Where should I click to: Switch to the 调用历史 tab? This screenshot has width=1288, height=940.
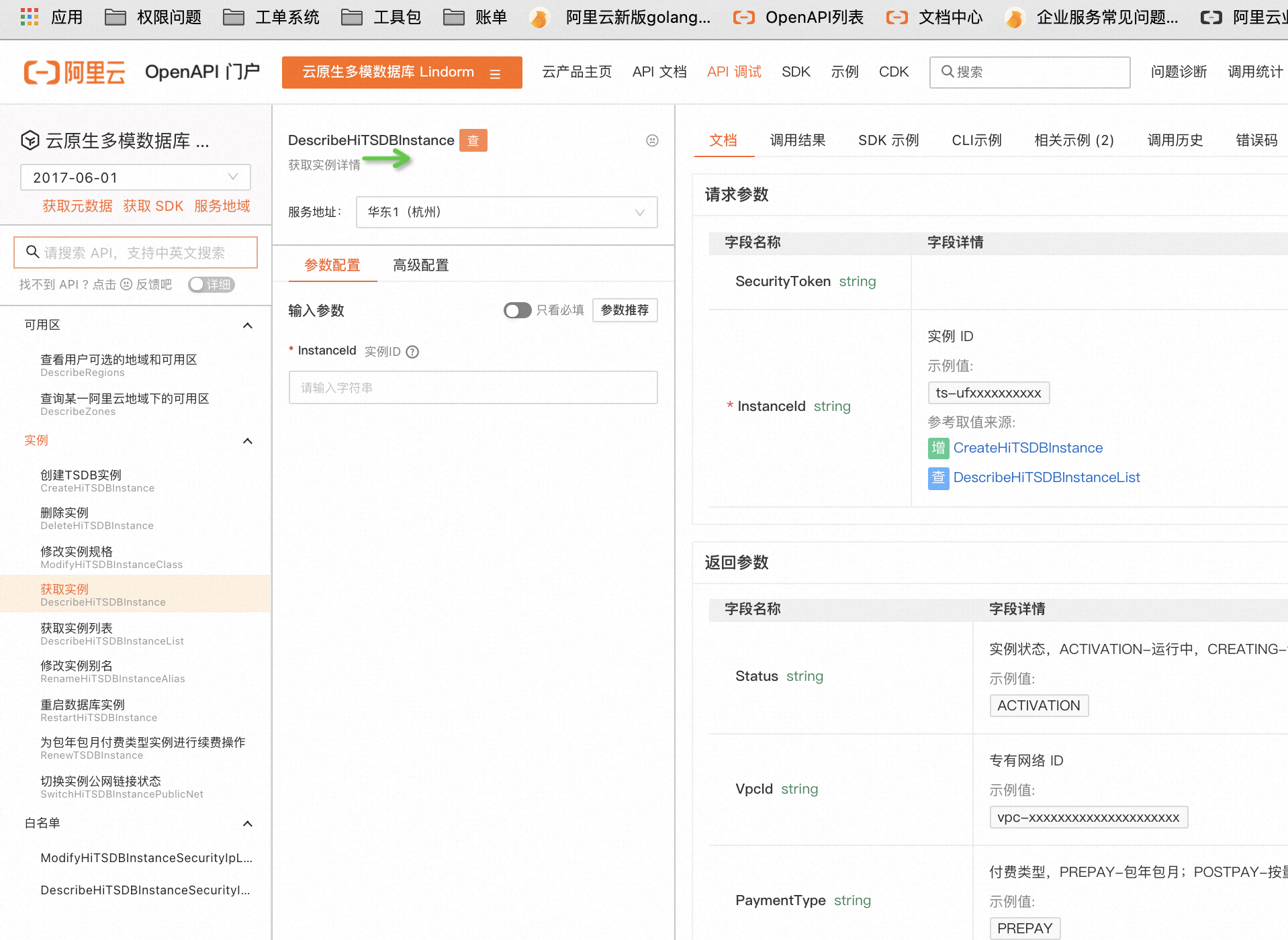1175,140
